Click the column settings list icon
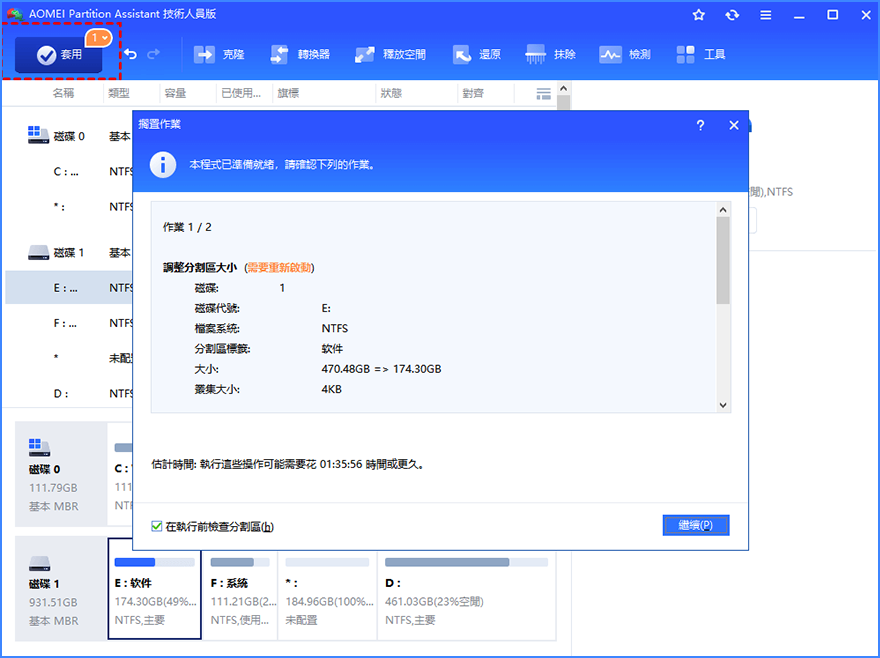 543,94
